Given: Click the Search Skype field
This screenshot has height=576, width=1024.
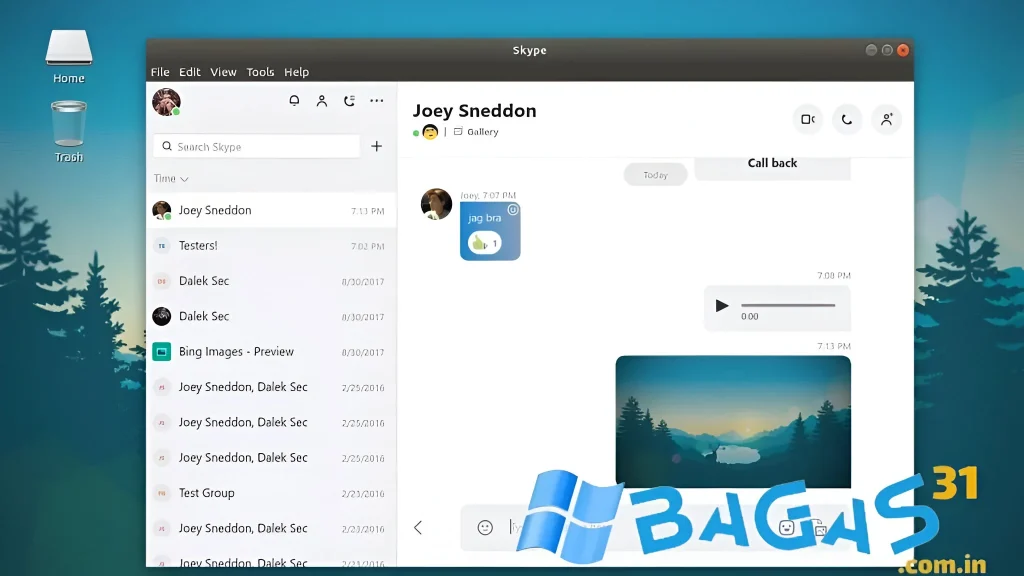Looking at the screenshot, I should click(257, 146).
